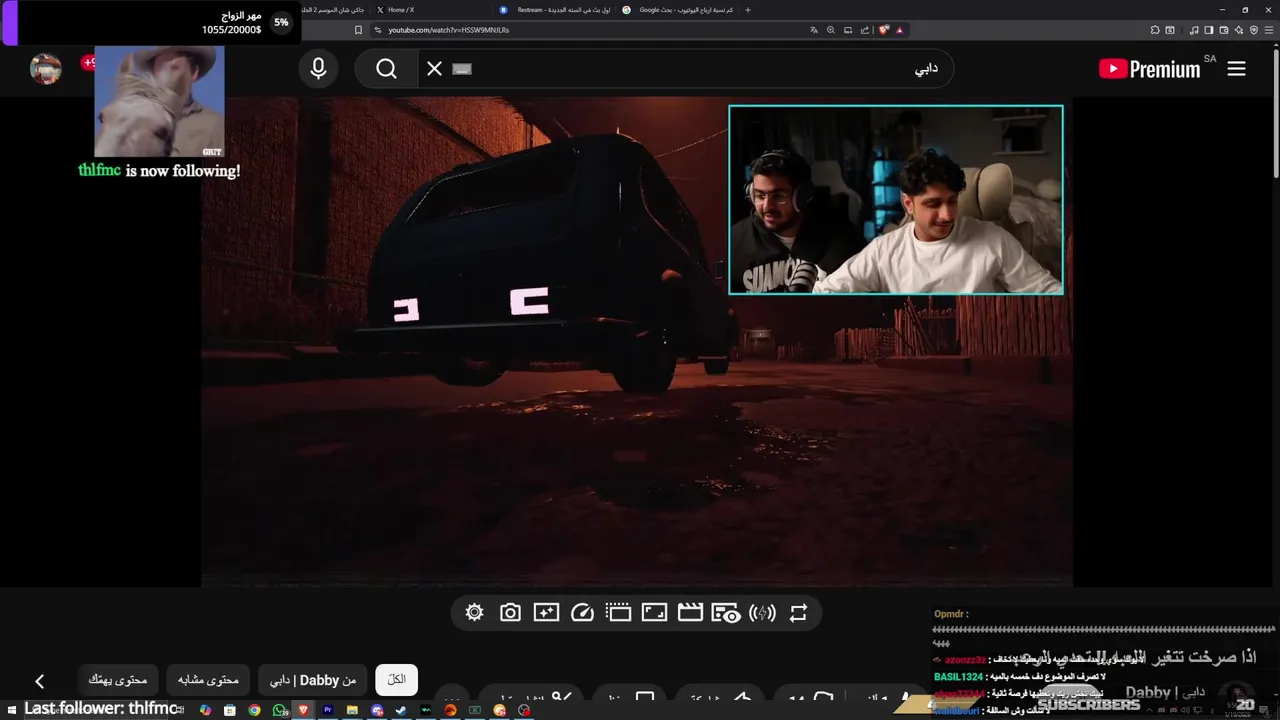The height and width of the screenshot is (720, 1280).
Task: Open the zoom magnifier icon in address bar
Action: 831,30
